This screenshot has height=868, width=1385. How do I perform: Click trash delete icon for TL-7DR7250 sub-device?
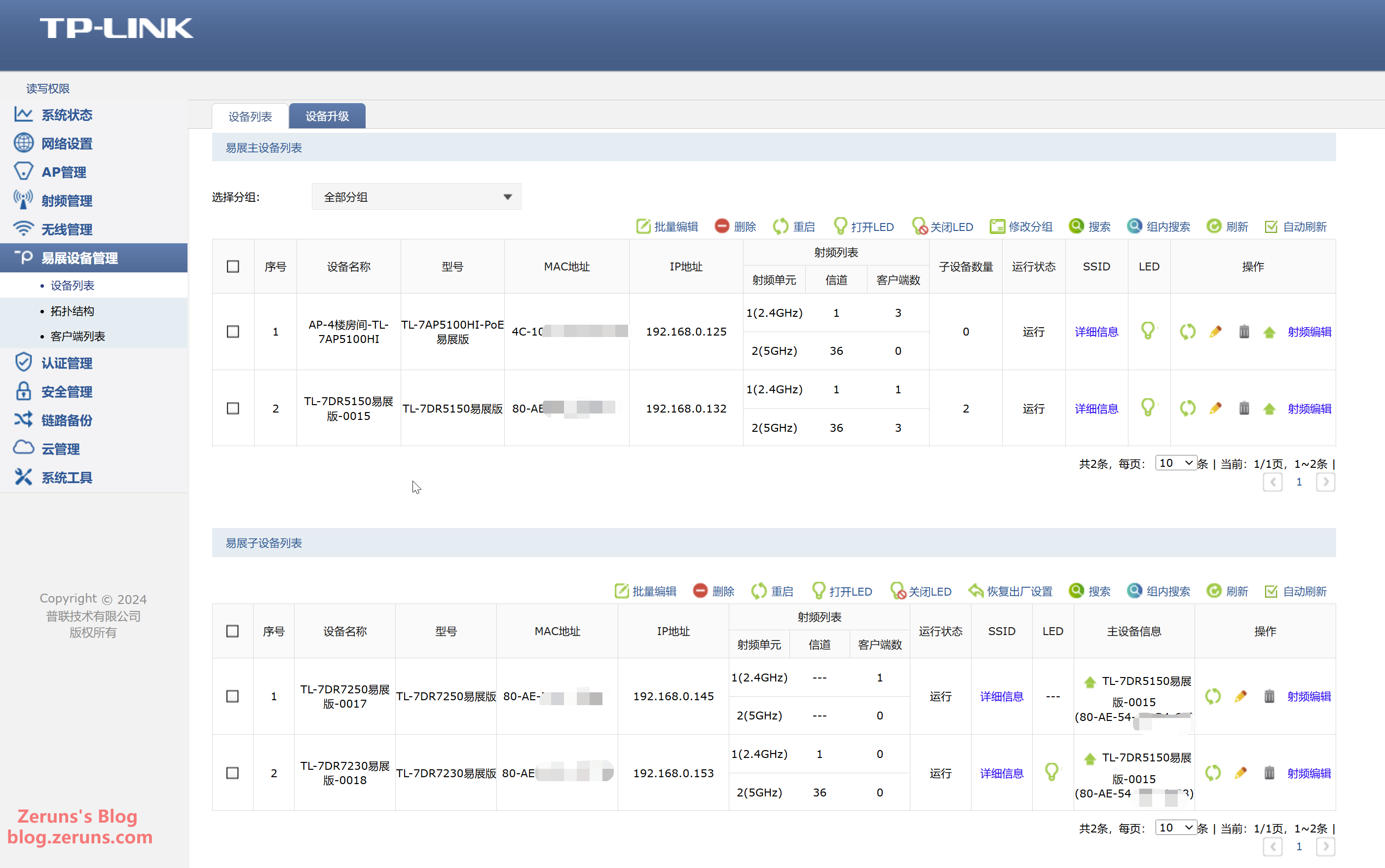(x=1269, y=696)
